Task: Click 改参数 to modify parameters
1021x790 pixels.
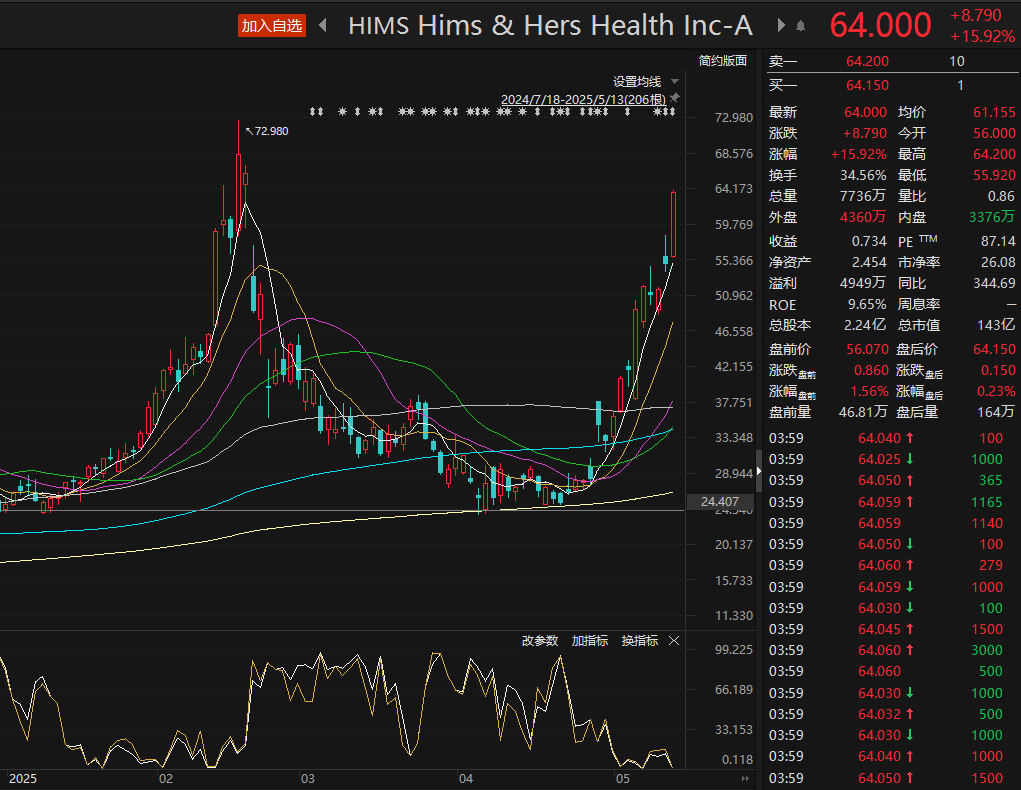Action: [540, 641]
